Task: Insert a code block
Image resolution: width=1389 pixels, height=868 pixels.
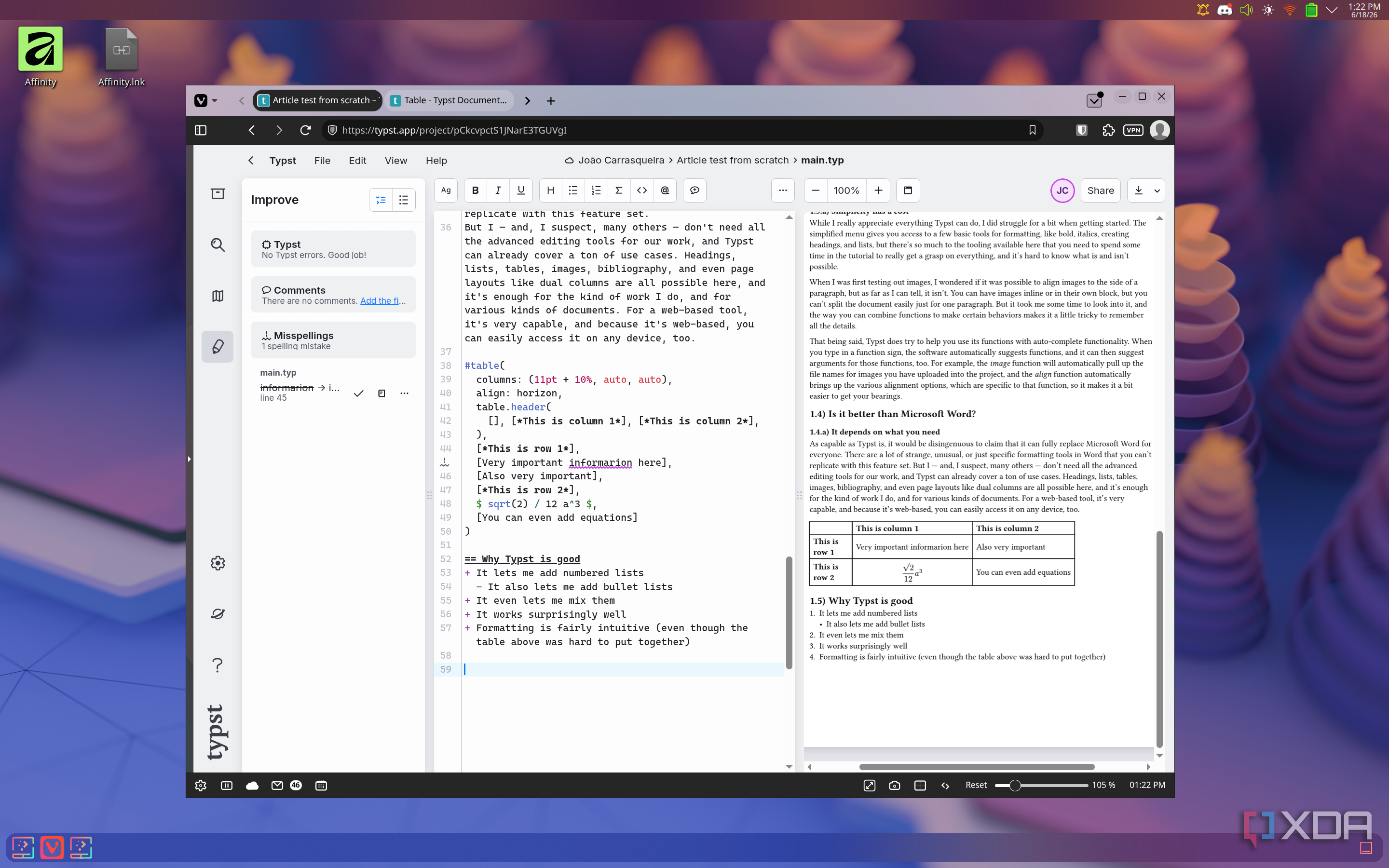Action: [x=642, y=190]
